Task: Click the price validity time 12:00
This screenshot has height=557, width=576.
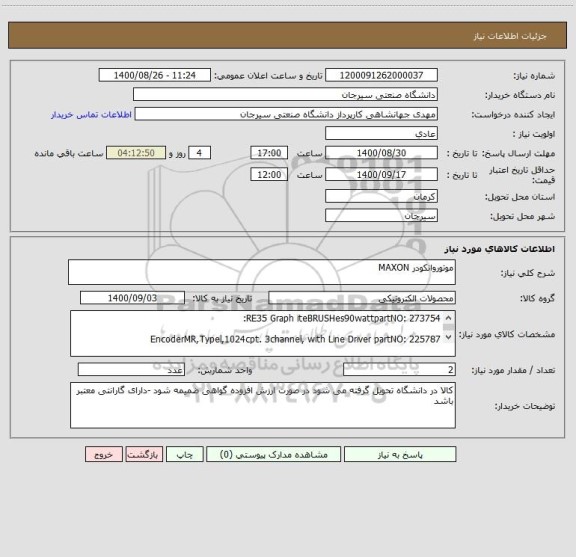Action: (x=269, y=175)
